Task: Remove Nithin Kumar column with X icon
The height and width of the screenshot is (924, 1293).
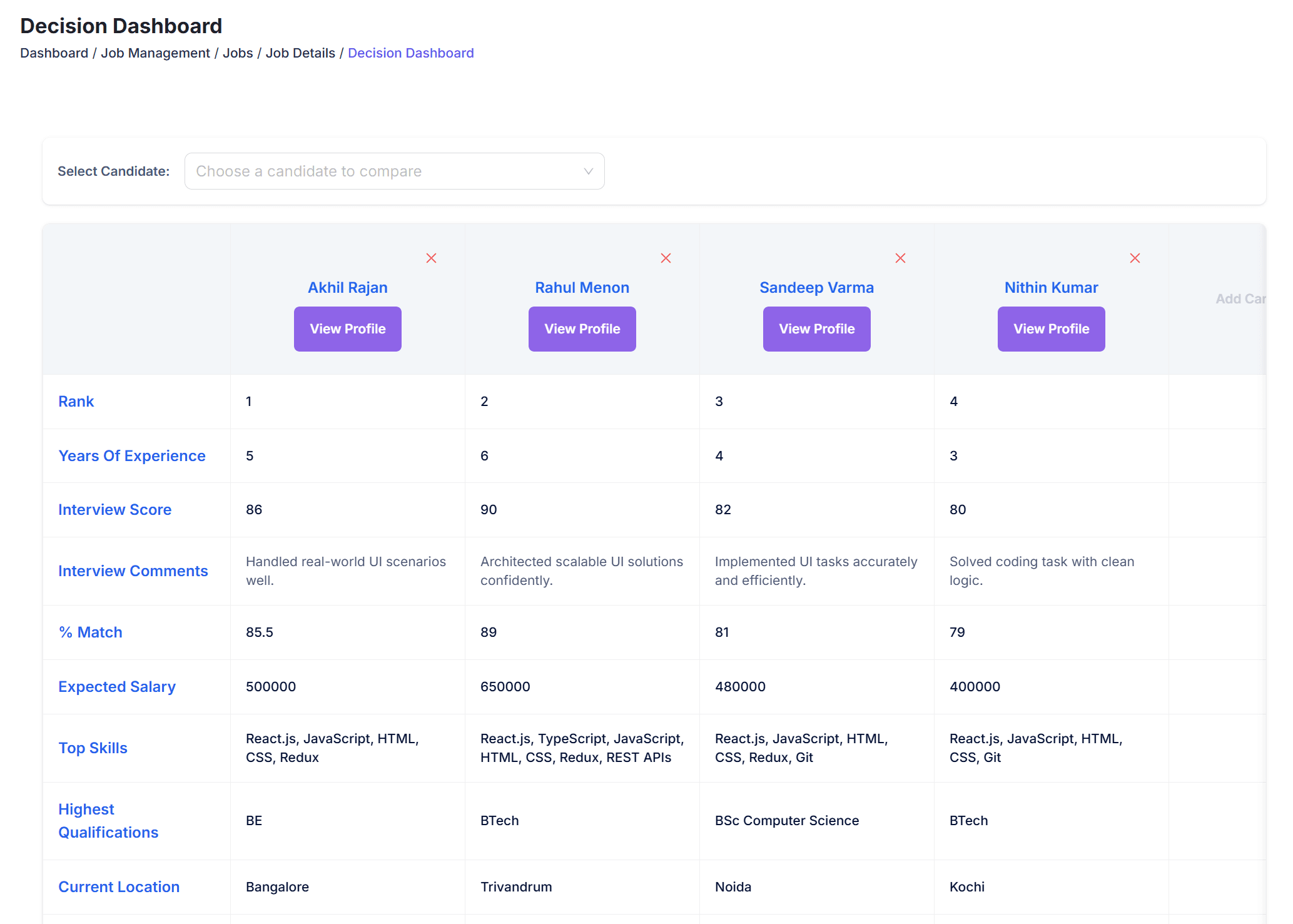Action: click(1135, 258)
